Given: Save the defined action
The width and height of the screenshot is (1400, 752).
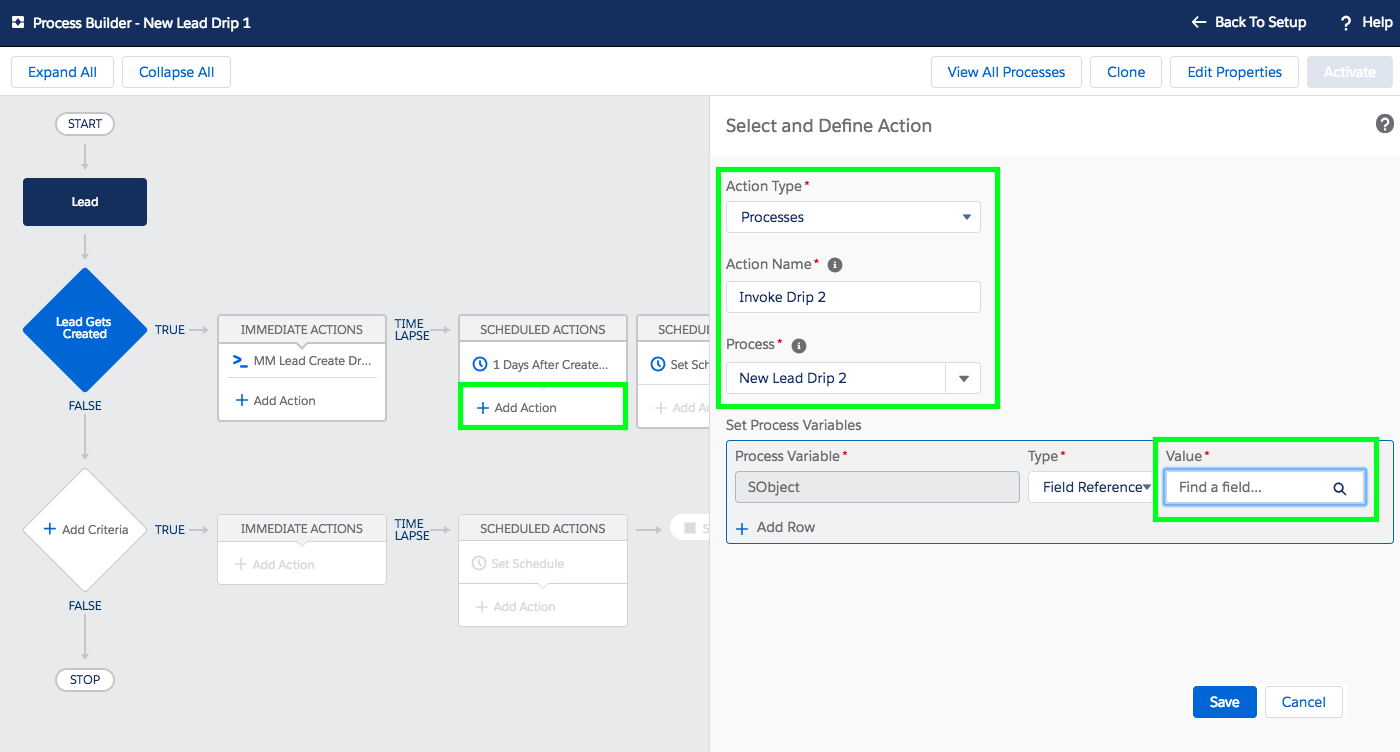Looking at the screenshot, I should pyautogui.click(x=1224, y=702).
